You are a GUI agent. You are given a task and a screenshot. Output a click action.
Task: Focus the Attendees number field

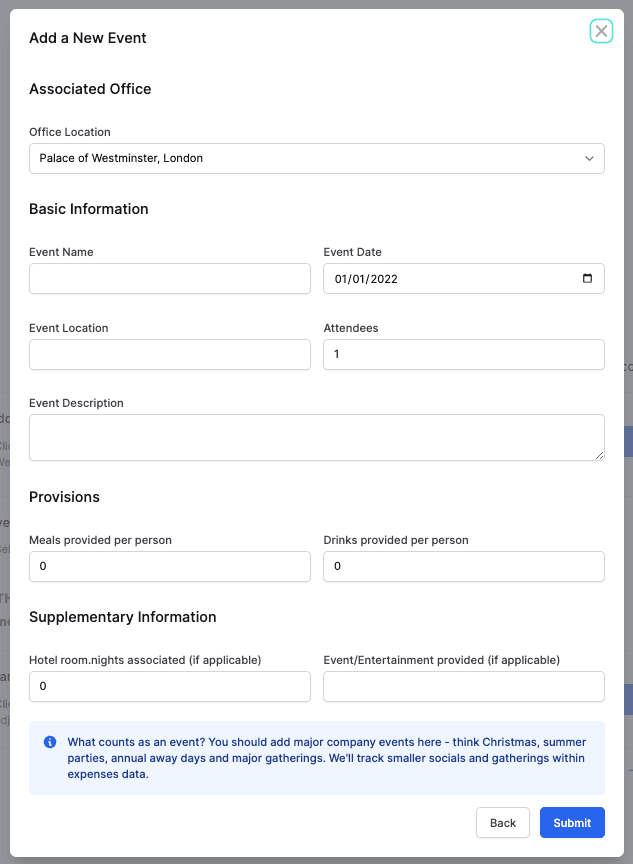point(464,354)
